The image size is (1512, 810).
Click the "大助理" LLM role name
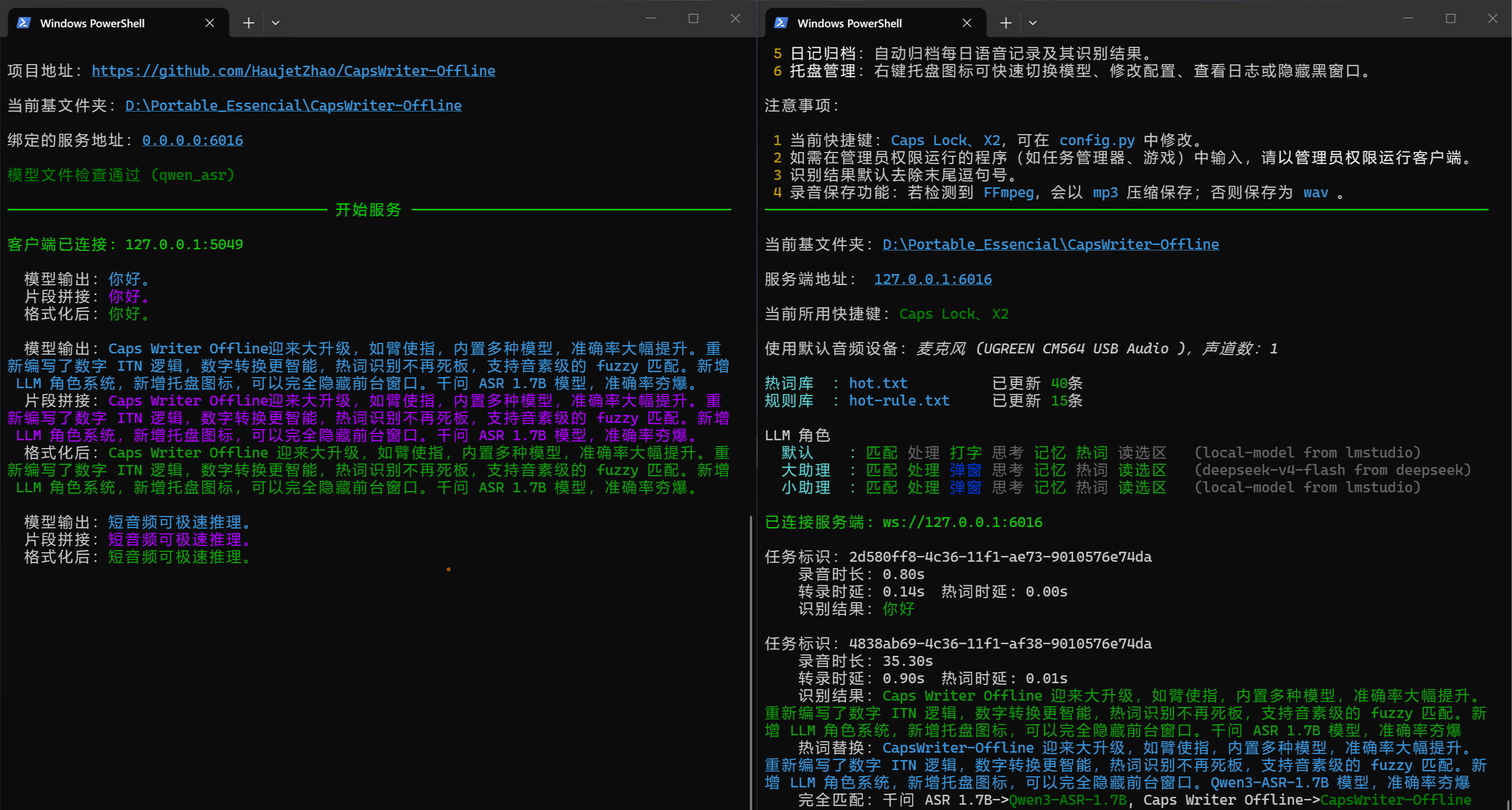(x=806, y=470)
